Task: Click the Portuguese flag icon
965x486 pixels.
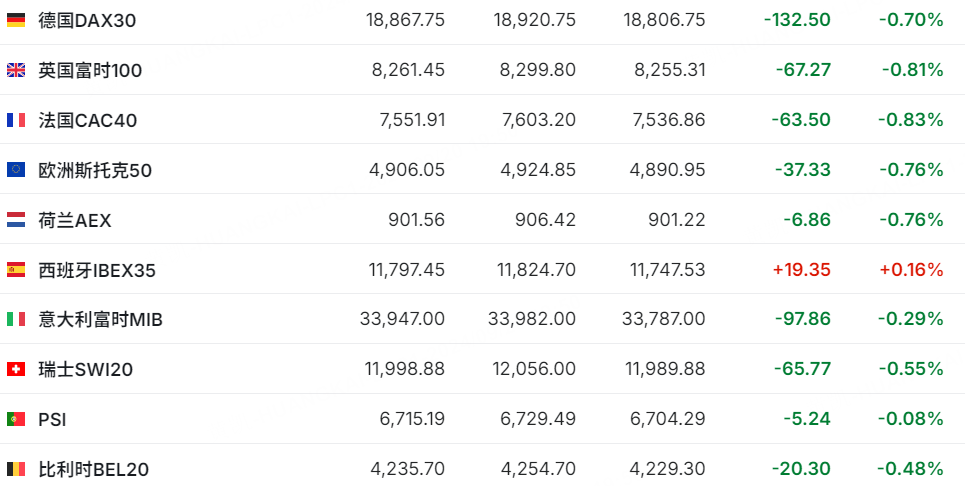Action: point(16,419)
